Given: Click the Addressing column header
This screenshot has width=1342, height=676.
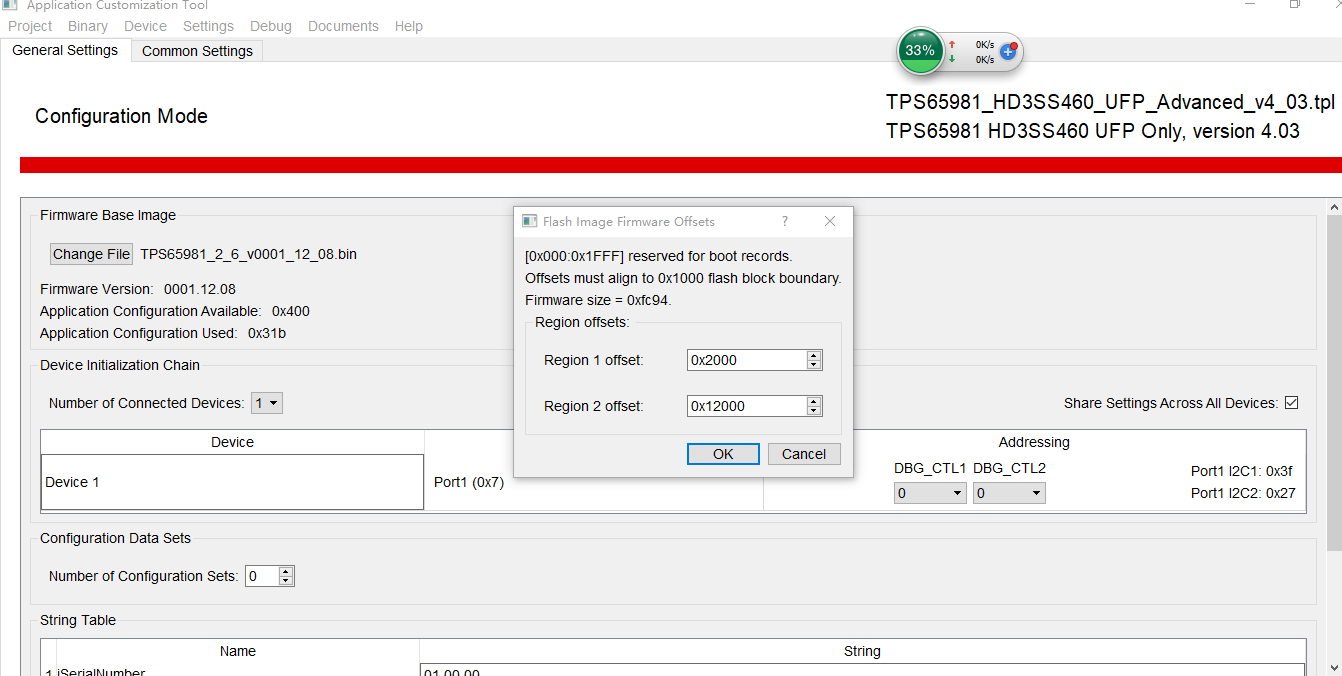Looking at the screenshot, I should pyautogui.click(x=1034, y=442).
